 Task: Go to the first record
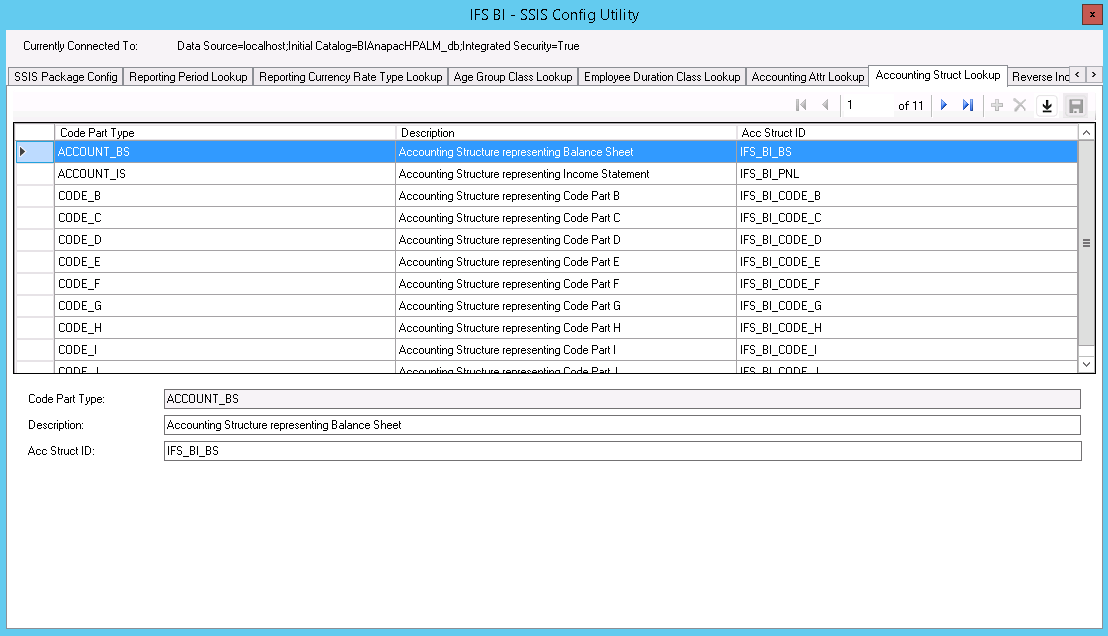coord(801,105)
